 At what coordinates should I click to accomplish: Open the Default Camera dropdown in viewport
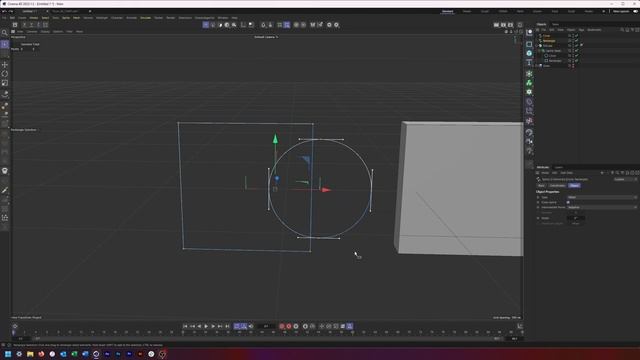tap(266, 37)
